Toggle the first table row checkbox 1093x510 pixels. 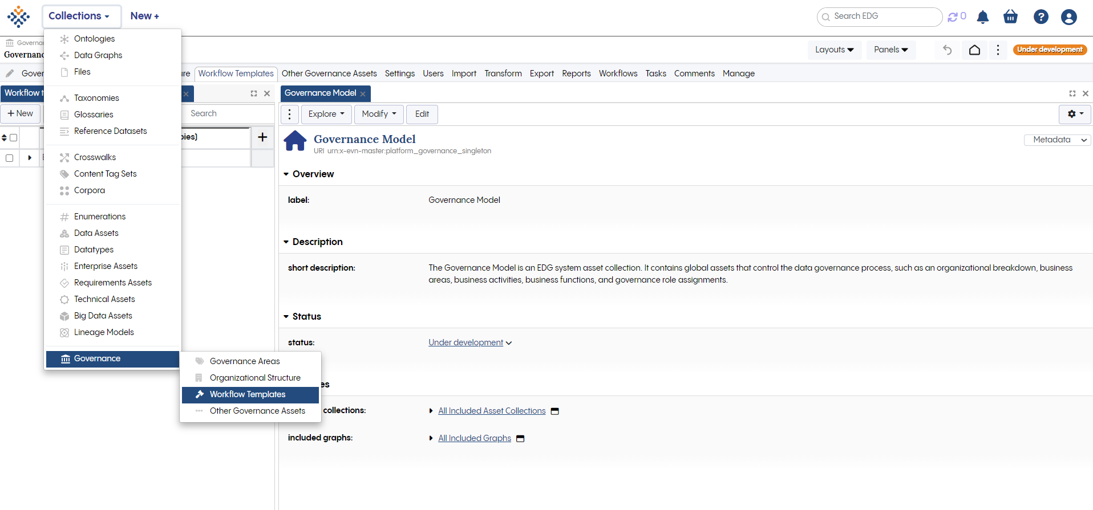point(9,158)
